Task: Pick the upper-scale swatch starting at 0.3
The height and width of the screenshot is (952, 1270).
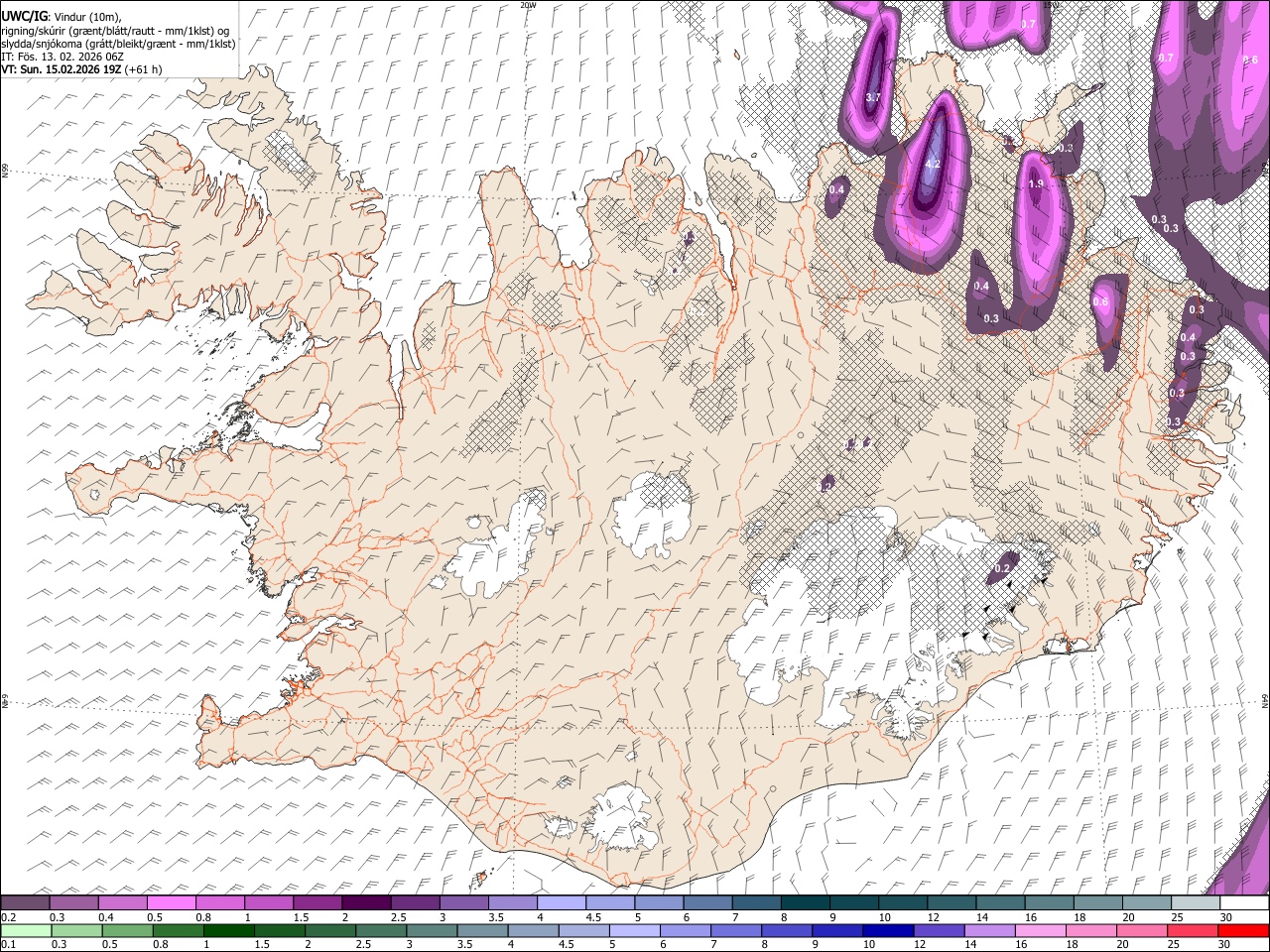Action: tap(73, 903)
